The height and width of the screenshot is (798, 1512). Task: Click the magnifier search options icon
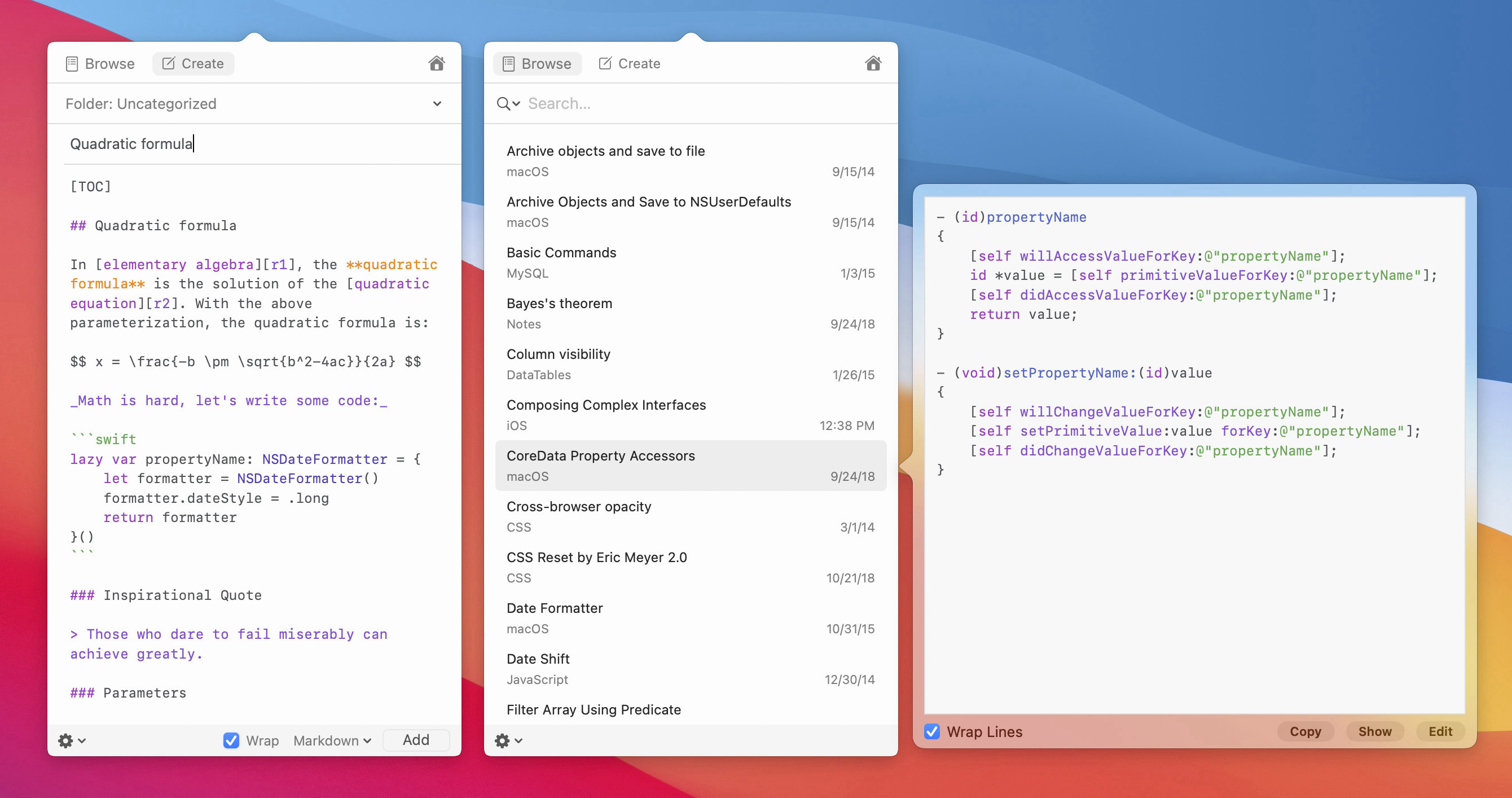[x=508, y=104]
